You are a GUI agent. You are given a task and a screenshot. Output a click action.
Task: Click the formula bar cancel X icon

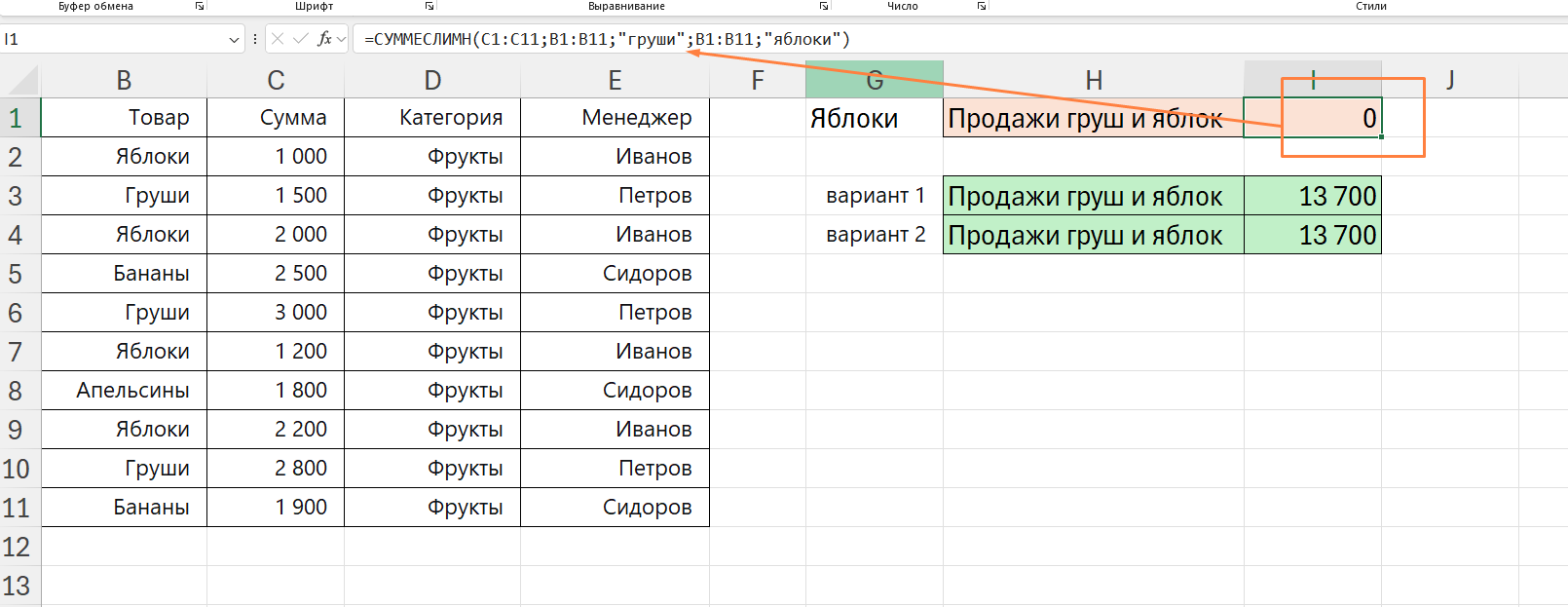pos(278,39)
